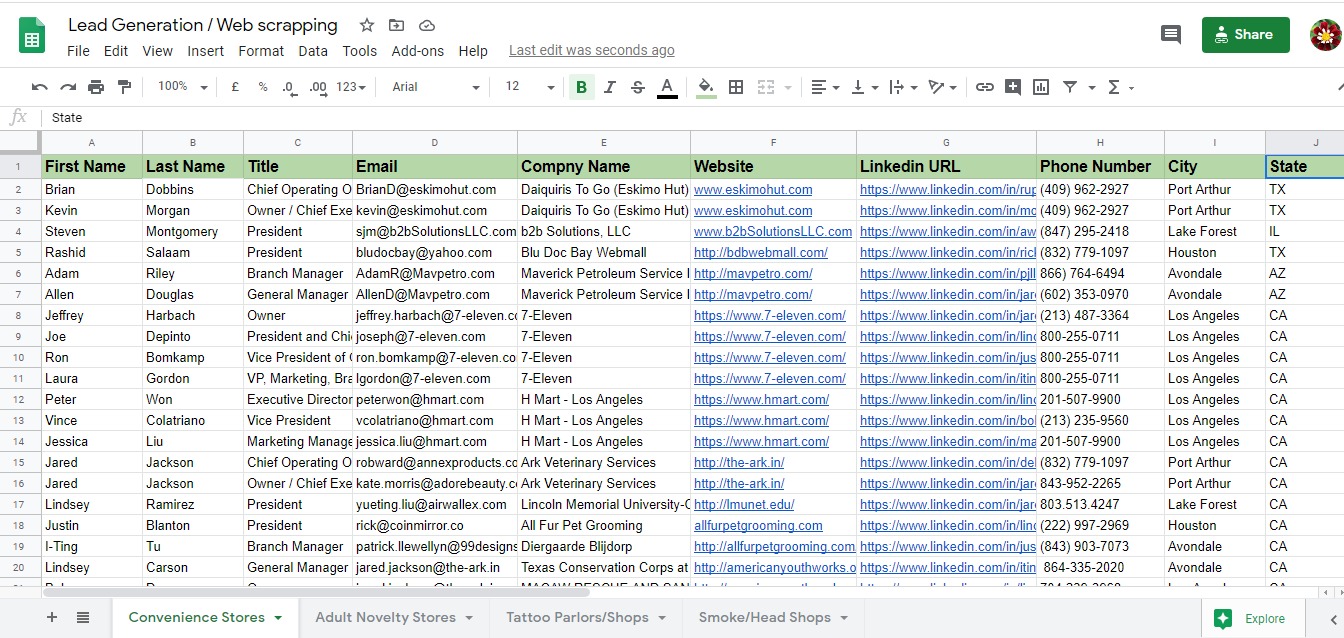
Task: Open 'Last edit was seconds ago' history
Action: 592,50
